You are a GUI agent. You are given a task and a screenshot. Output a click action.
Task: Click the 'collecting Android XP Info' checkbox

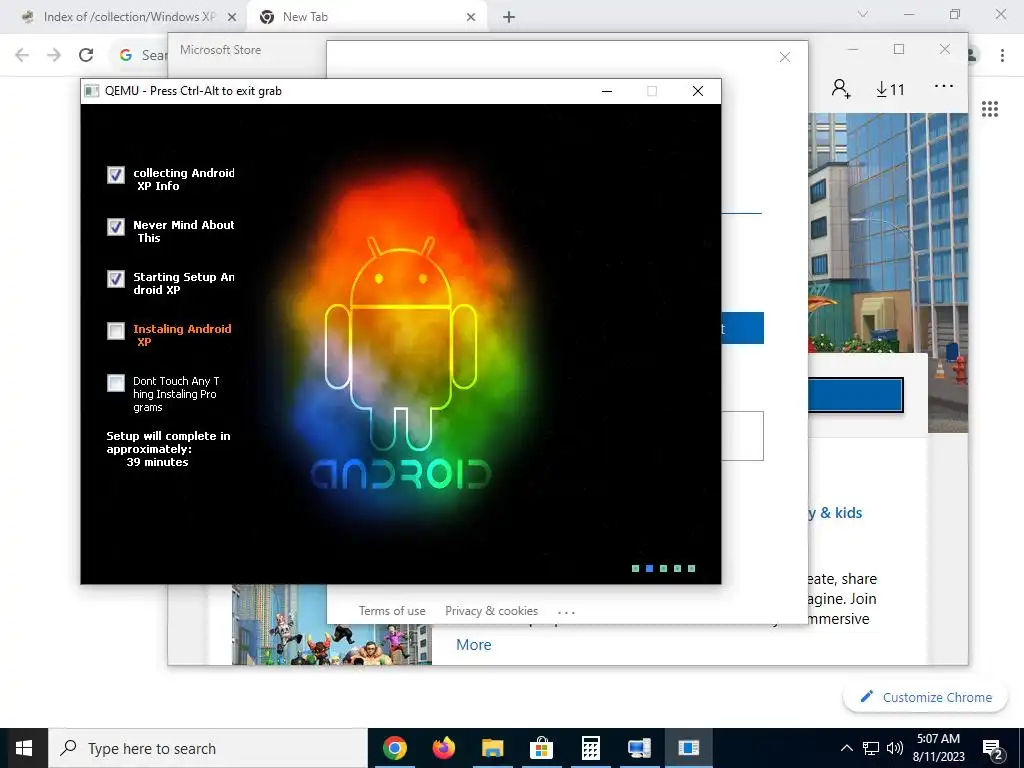point(116,174)
